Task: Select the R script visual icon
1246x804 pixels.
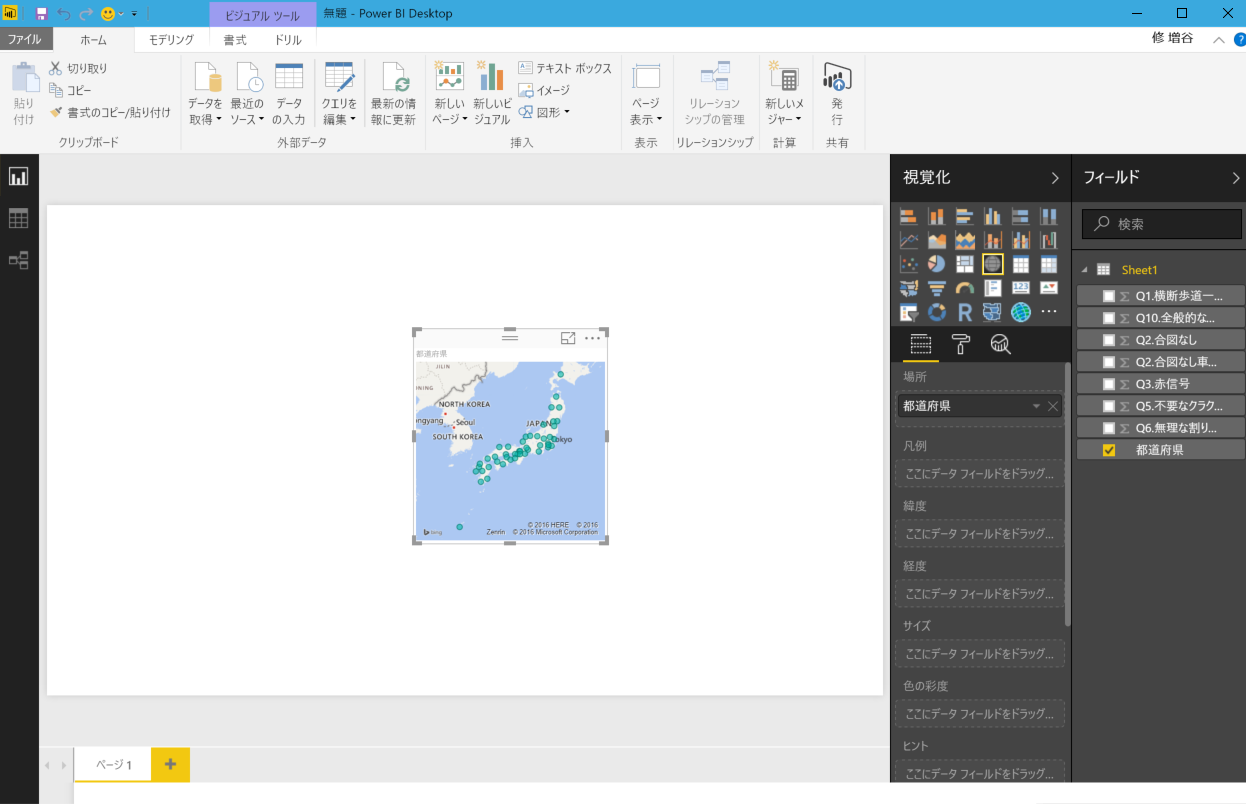Action: [x=965, y=313]
